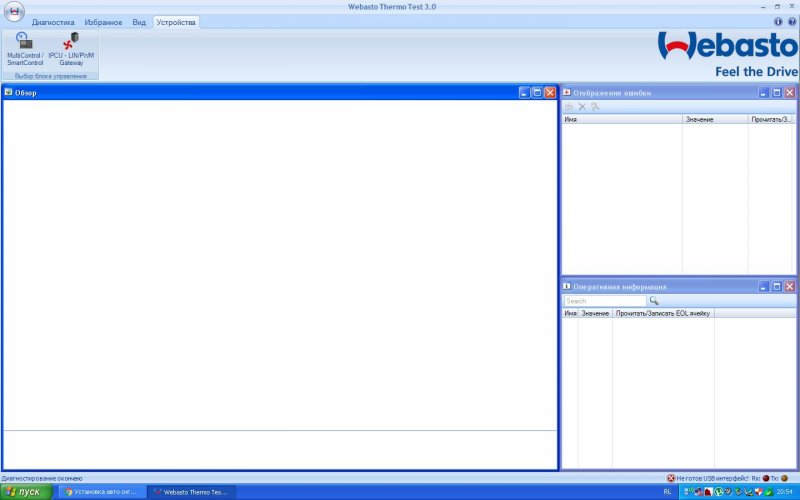
Task: Click the X delete icon in error panel toolbar
Action: [x=582, y=107]
